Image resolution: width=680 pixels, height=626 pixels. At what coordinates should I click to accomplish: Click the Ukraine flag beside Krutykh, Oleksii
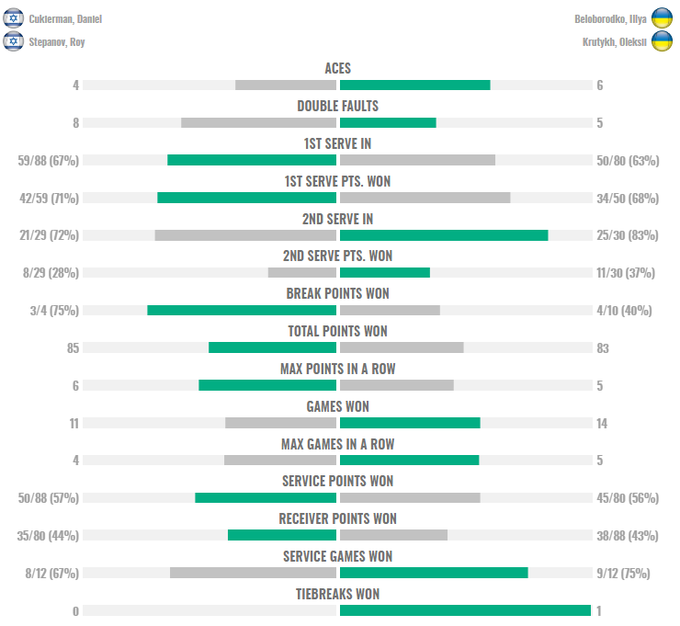click(x=662, y=41)
